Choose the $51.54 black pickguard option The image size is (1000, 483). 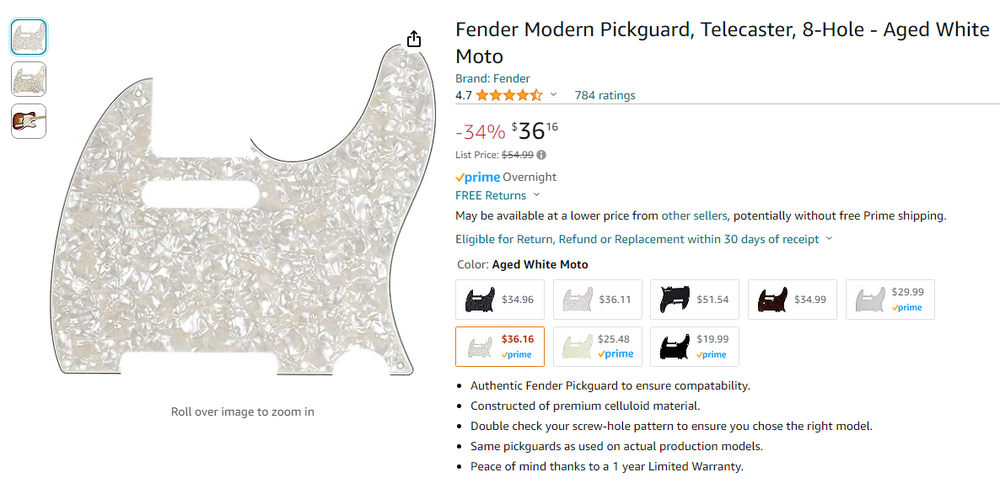(694, 299)
